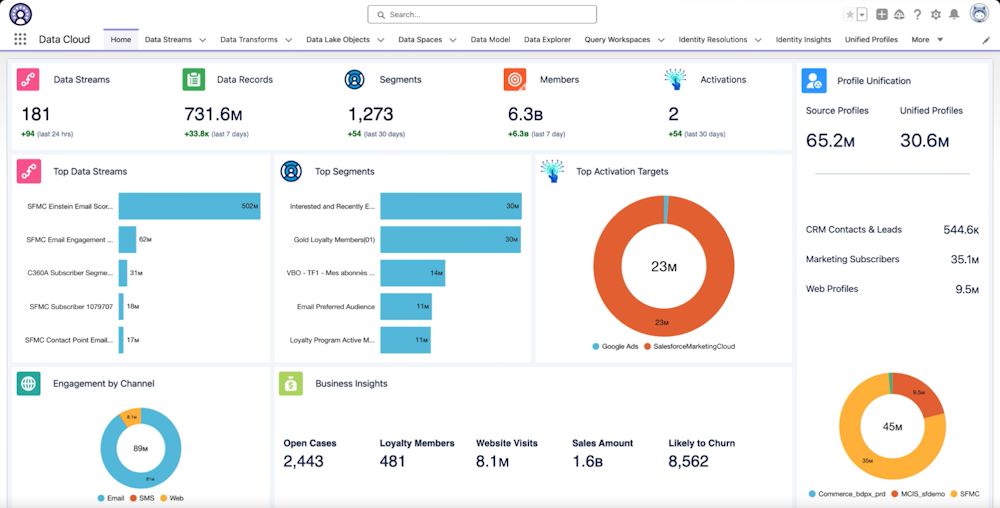Open the setup gear icon
This screenshot has height=508, width=1000.
pos(936,14)
